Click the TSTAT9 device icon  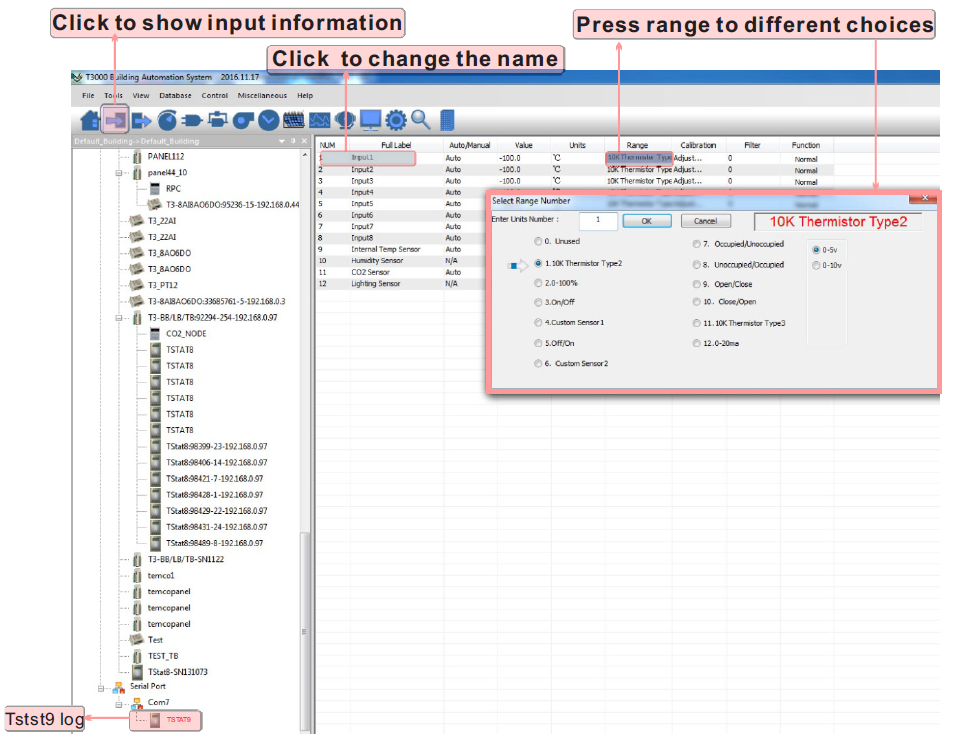[x=155, y=720]
